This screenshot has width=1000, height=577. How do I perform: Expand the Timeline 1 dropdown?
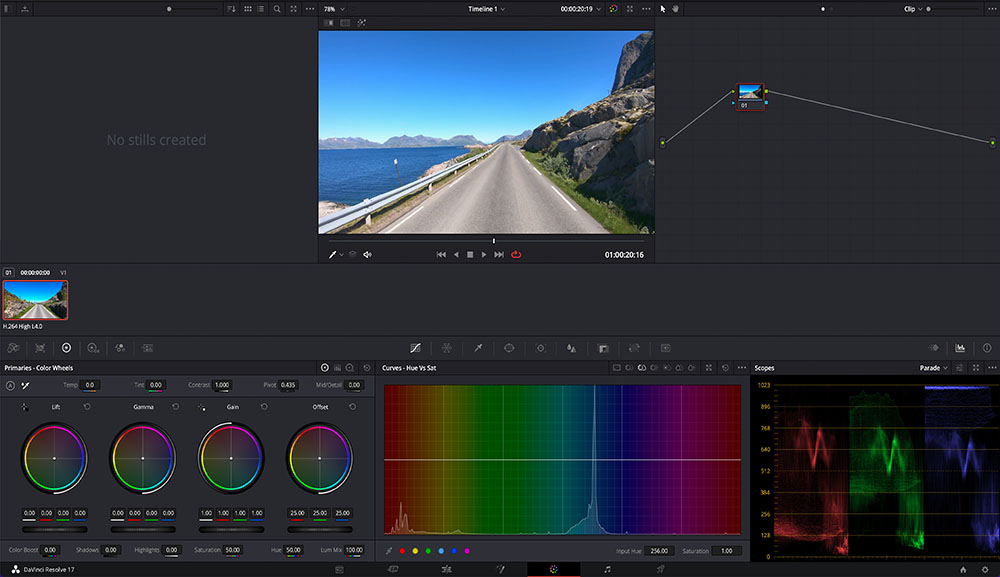[x=486, y=9]
